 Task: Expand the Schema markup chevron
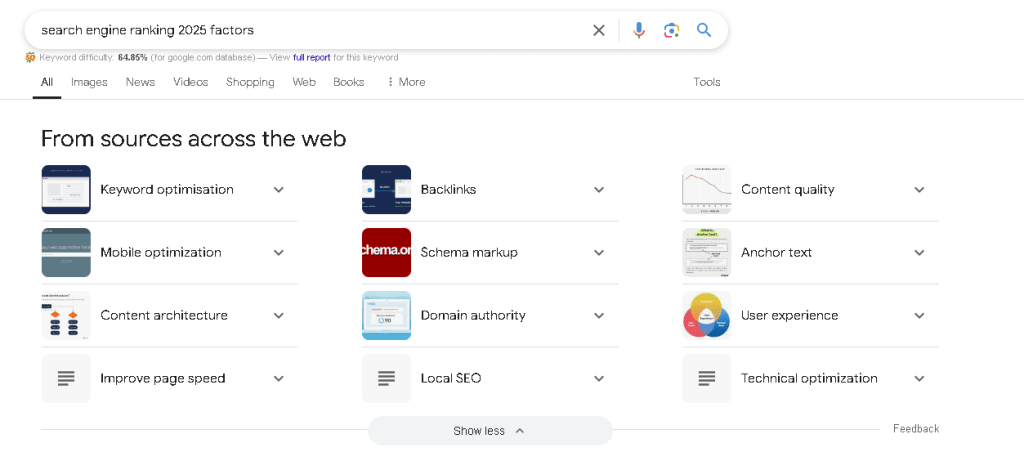(x=599, y=253)
